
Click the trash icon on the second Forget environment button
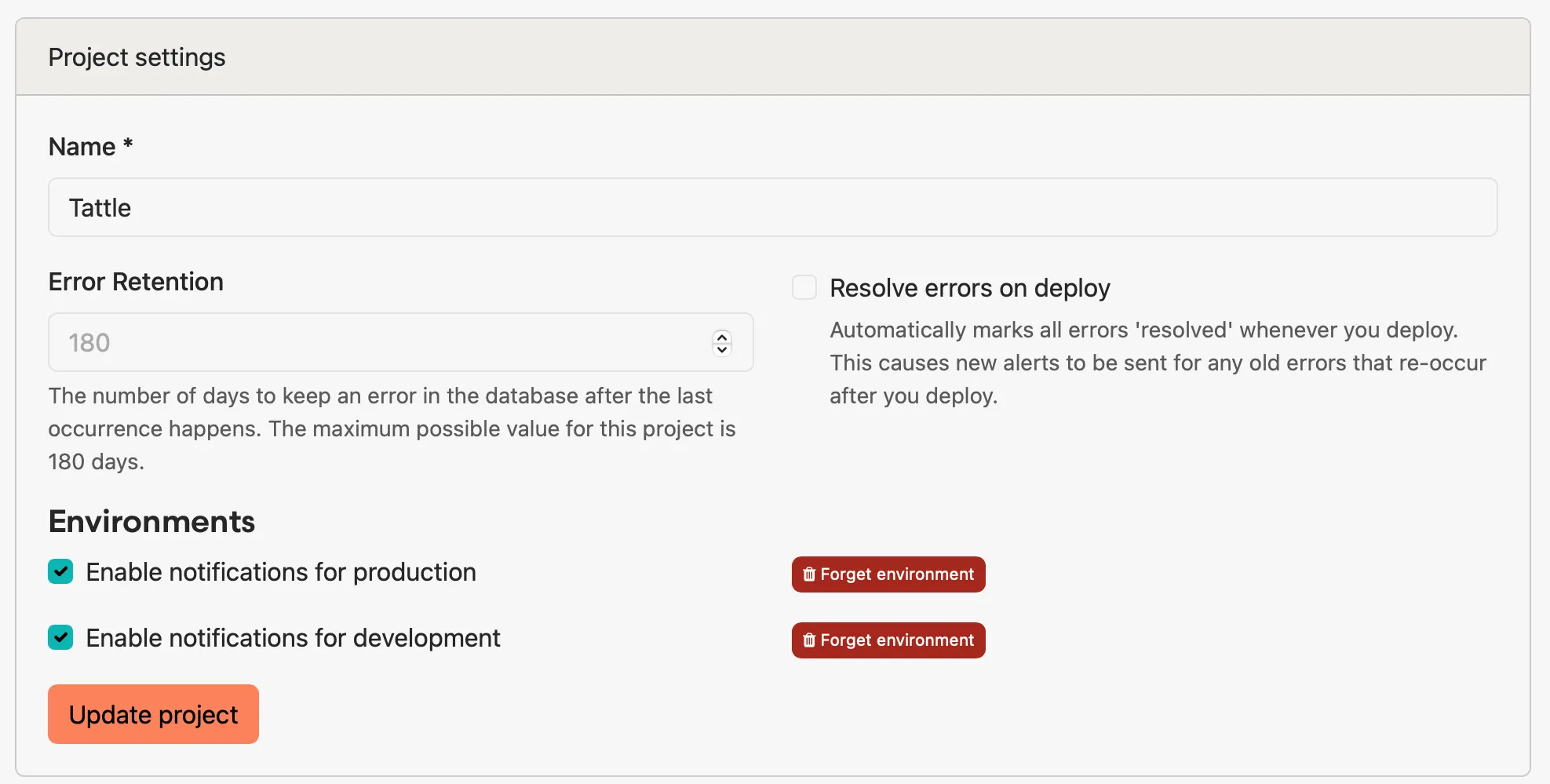point(809,640)
